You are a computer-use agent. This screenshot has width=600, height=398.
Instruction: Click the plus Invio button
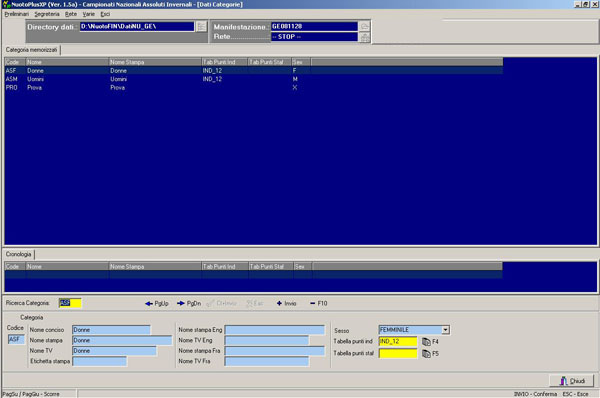pyautogui.click(x=287, y=303)
